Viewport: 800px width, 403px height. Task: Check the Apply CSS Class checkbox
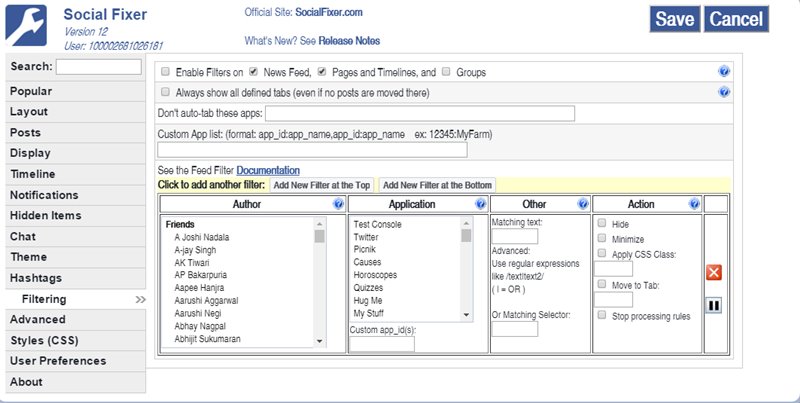pyautogui.click(x=602, y=253)
